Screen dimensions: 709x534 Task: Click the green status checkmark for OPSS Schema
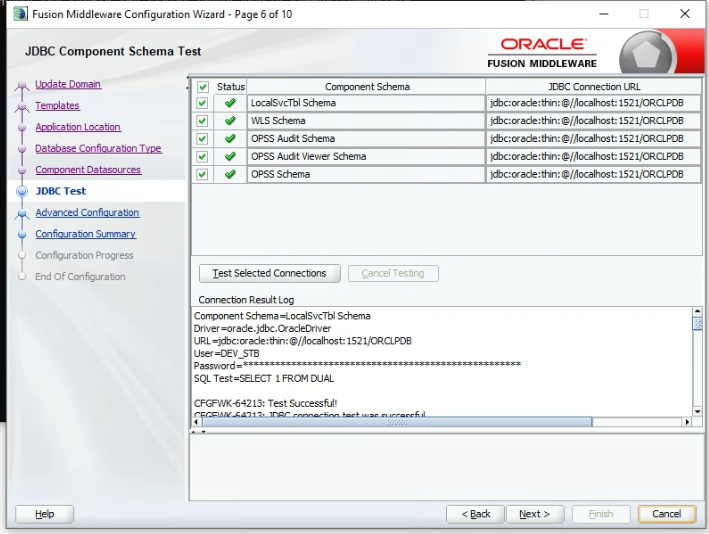tap(230, 174)
